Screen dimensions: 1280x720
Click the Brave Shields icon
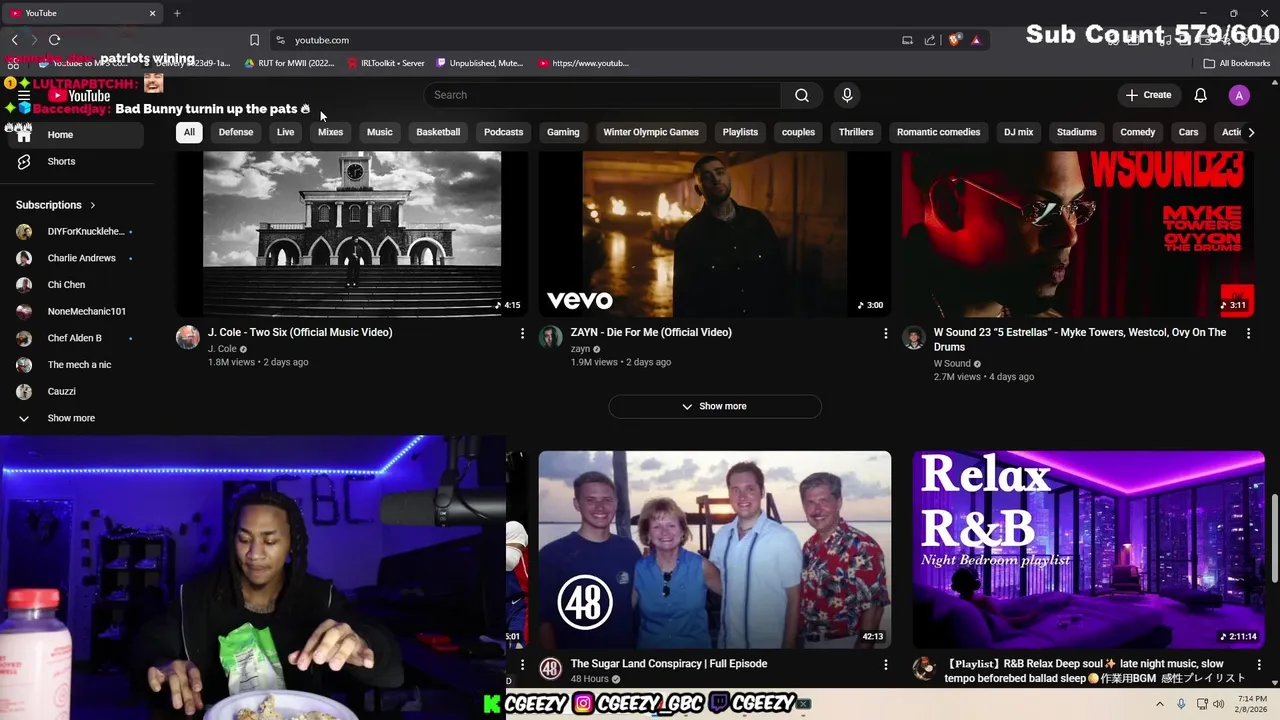pyautogui.click(x=955, y=40)
